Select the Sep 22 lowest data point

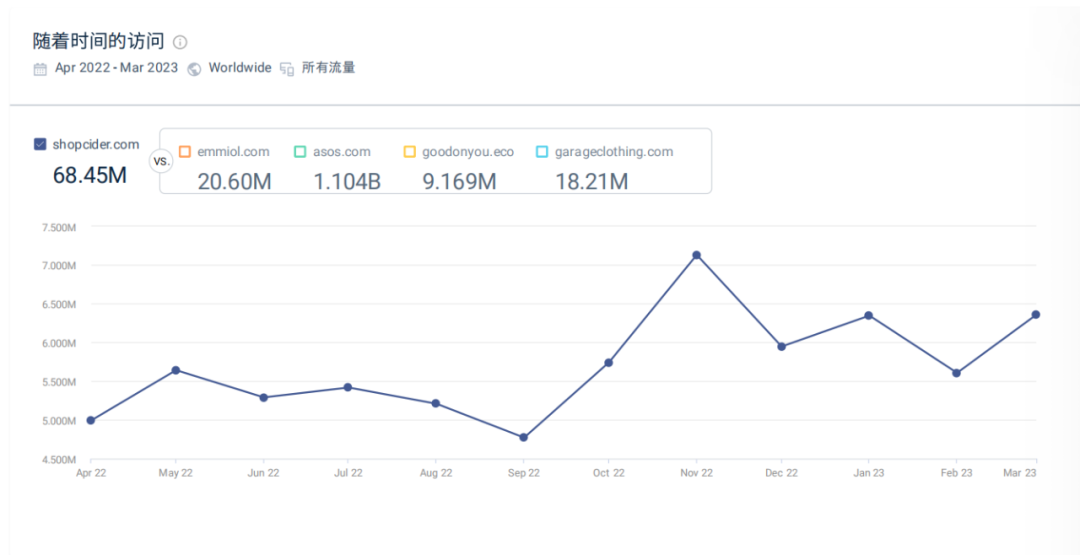(x=524, y=437)
